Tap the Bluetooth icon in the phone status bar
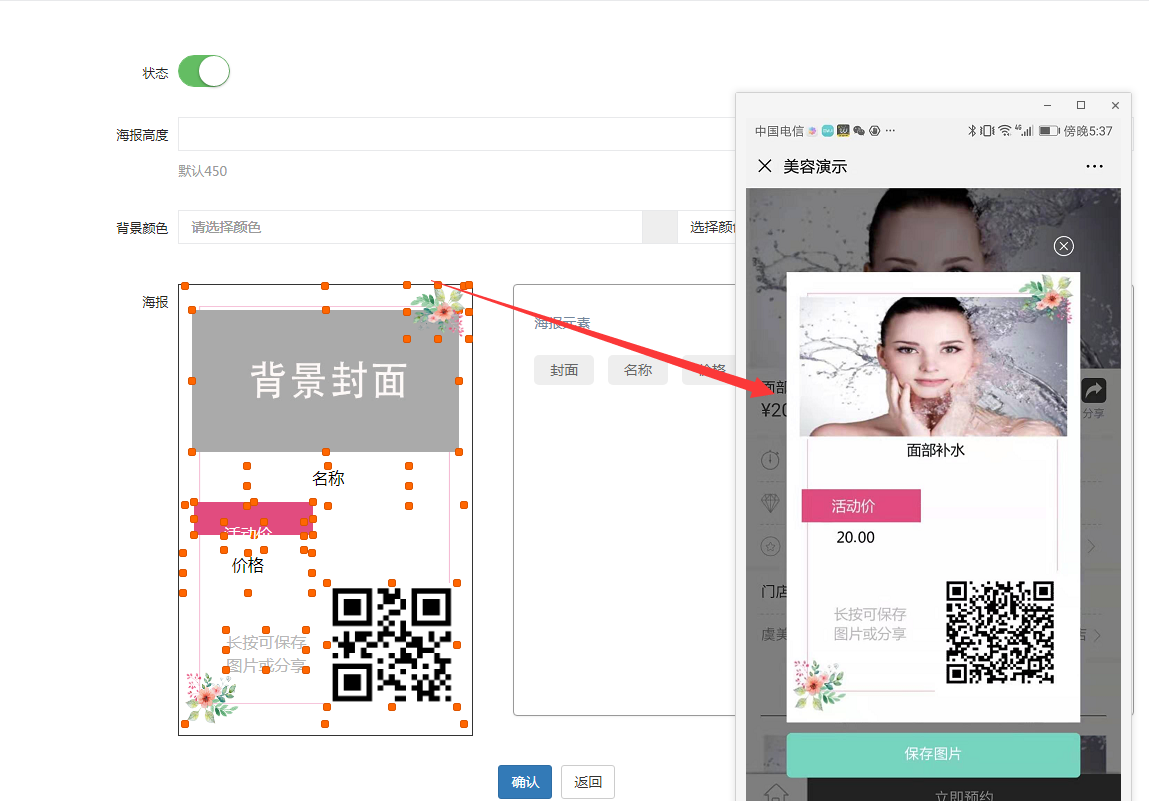This screenshot has height=801, width=1161. tap(972, 131)
